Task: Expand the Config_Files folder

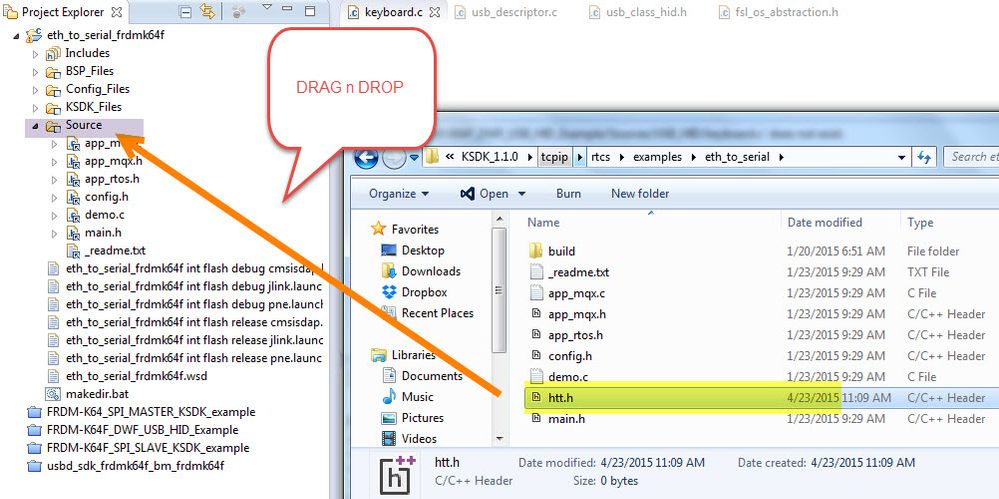Action: click(x=36, y=90)
